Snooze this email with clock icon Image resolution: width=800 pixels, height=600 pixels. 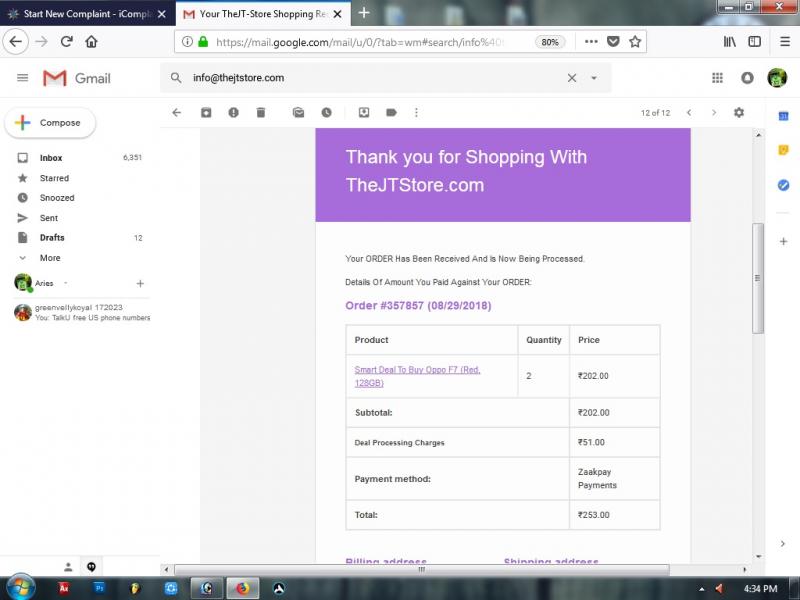pos(327,113)
